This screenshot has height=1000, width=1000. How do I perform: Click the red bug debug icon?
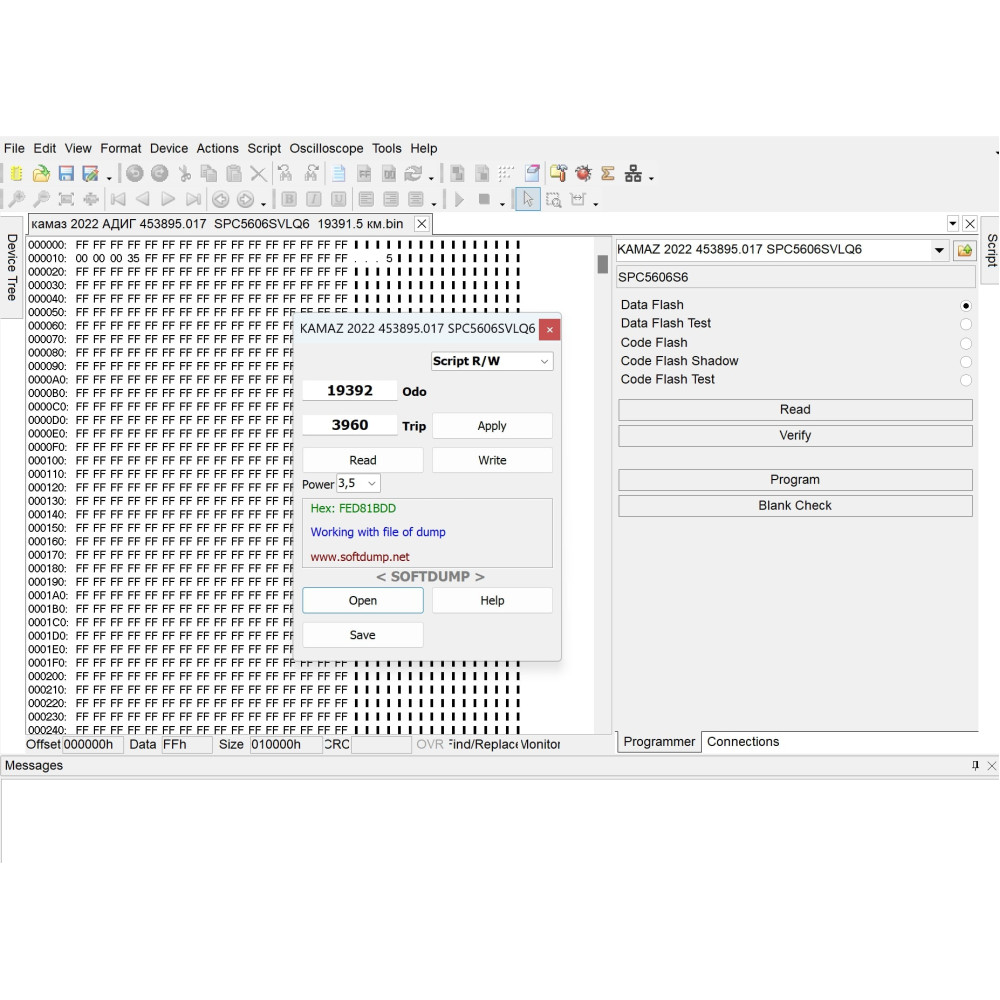click(x=583, y=173)
